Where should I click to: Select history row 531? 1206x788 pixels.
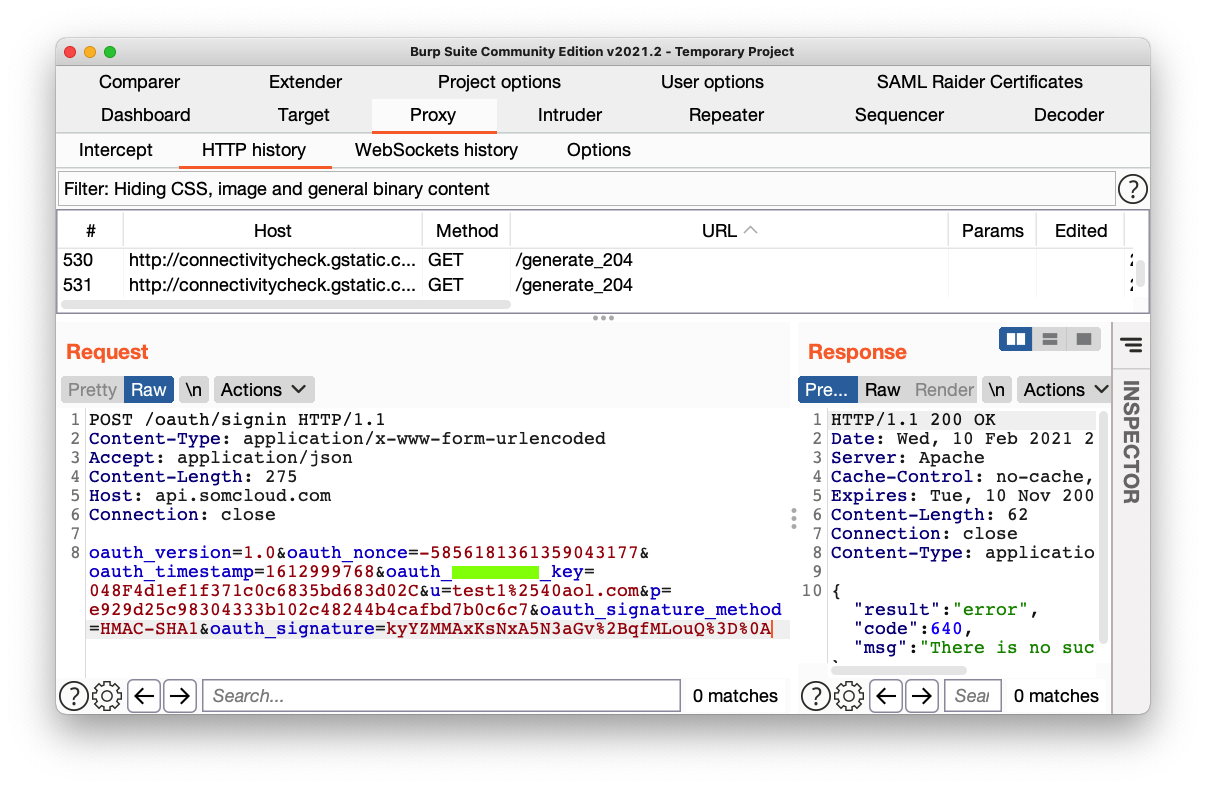pos(596,285)
